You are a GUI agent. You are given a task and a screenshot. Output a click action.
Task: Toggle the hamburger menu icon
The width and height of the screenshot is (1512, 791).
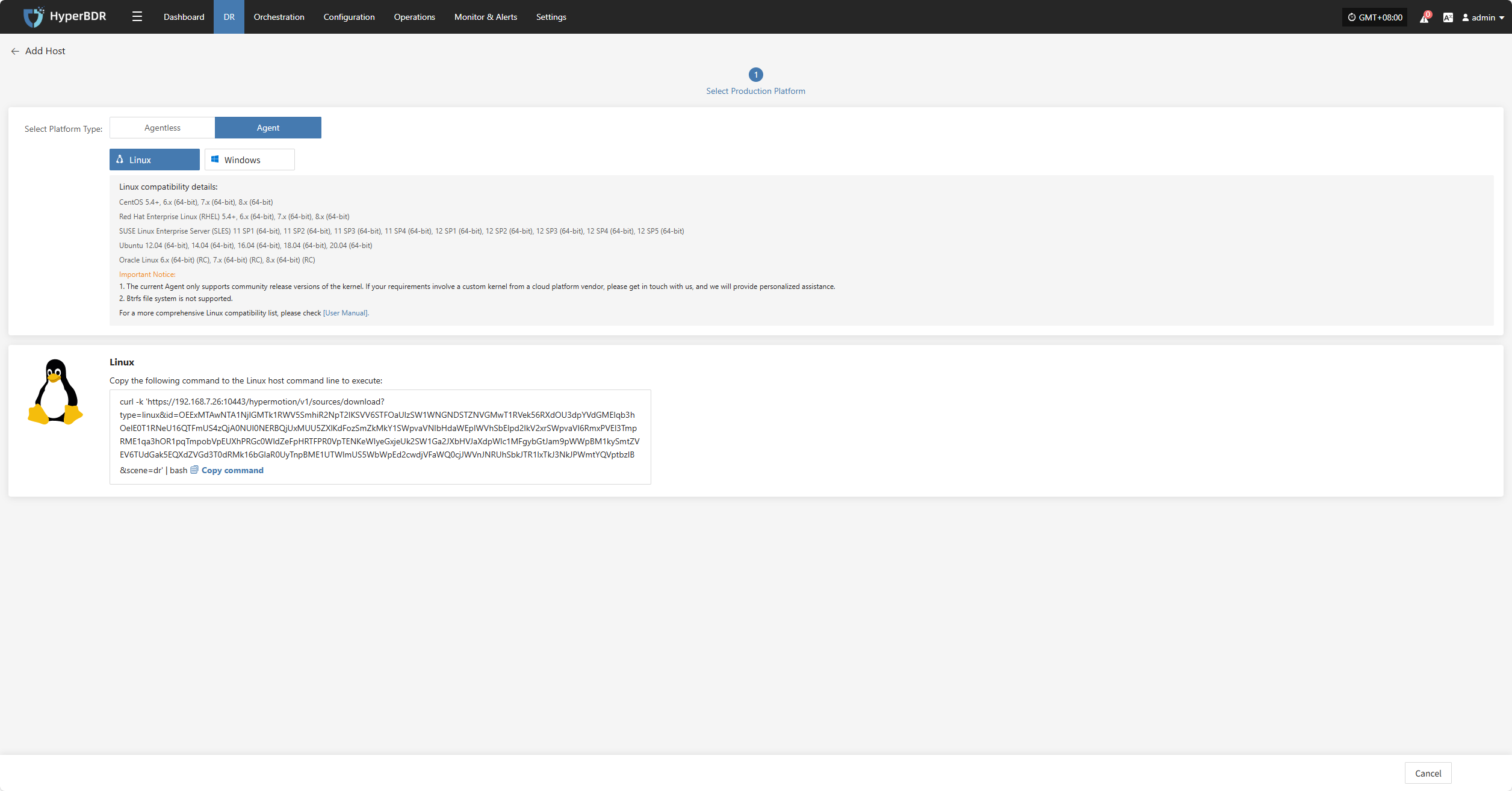[137, 17]
